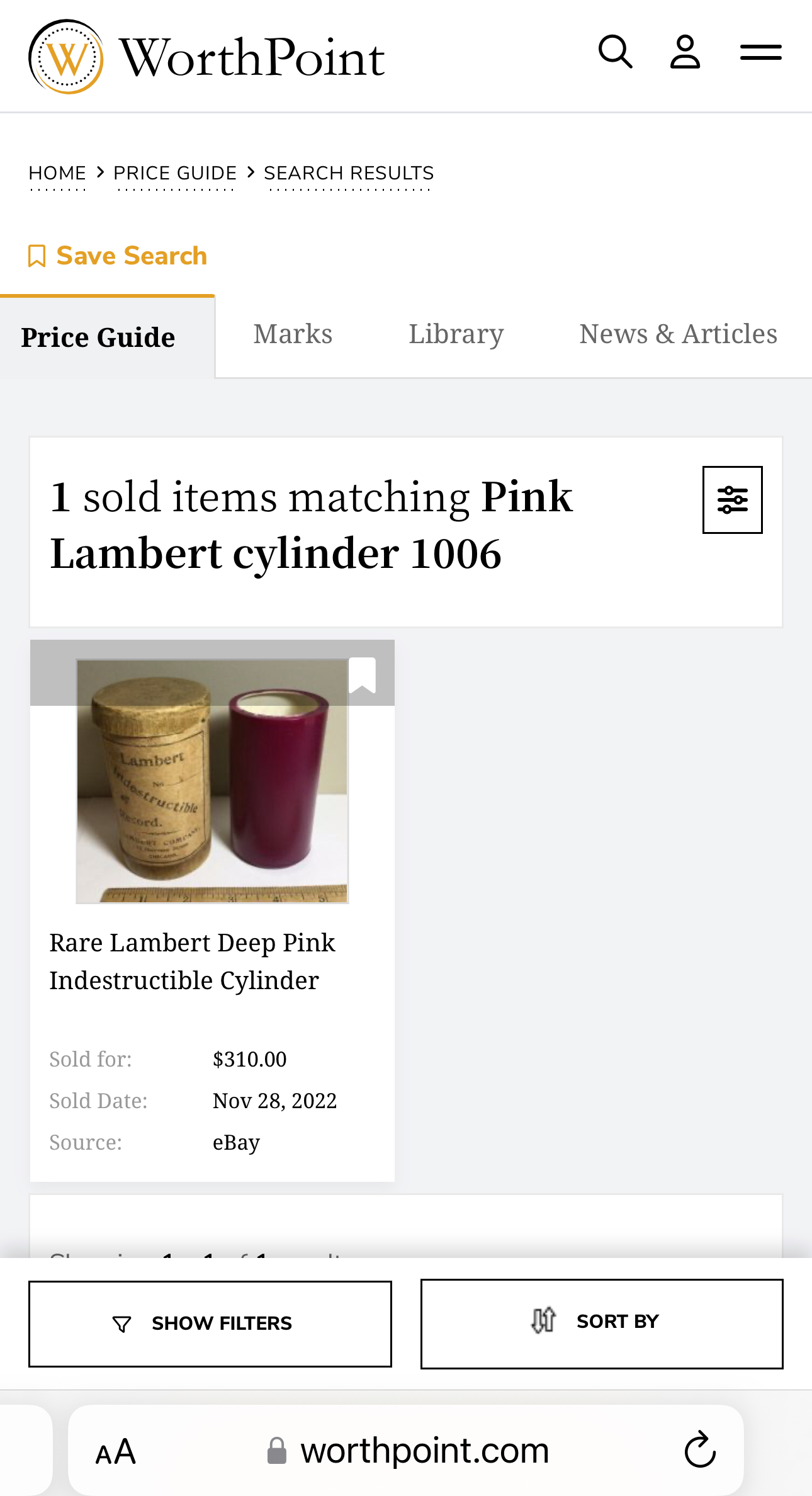812x1496 pixels.
Task: Open the News & Articles tab
Action: [678, 334]
